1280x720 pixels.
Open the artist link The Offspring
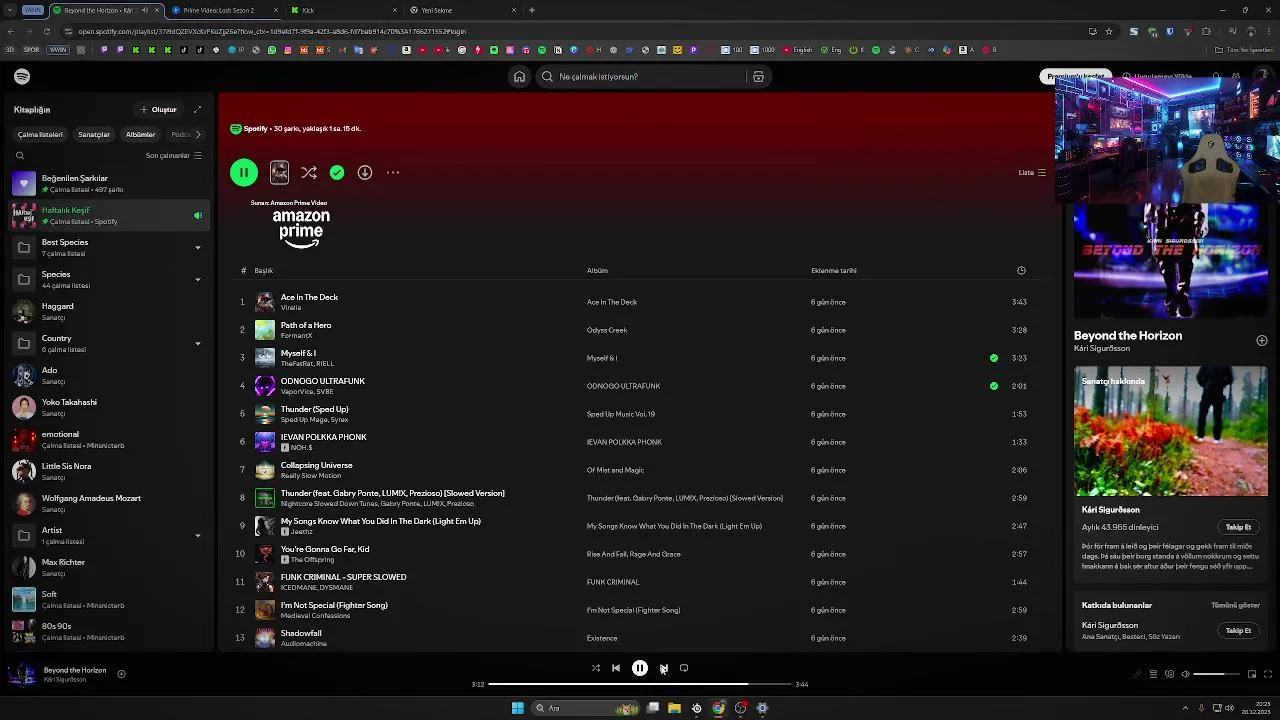click(313, 560)
